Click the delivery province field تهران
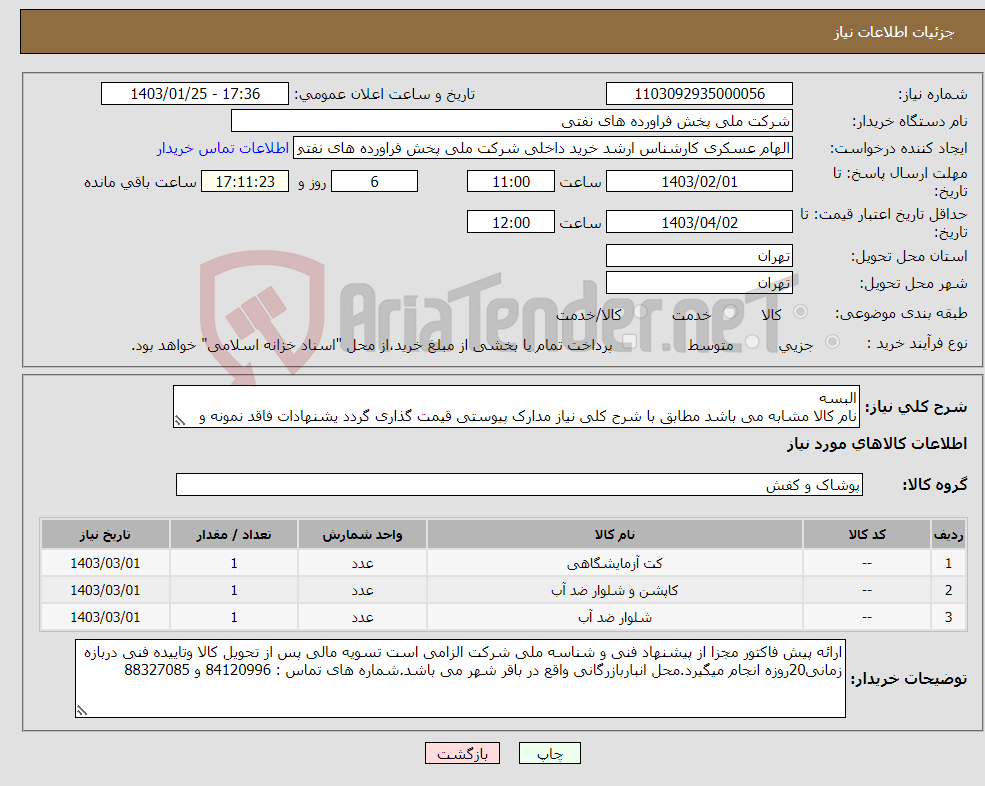Image resolution: width=985 pixels, height=786 pixels. pos(699,256)
